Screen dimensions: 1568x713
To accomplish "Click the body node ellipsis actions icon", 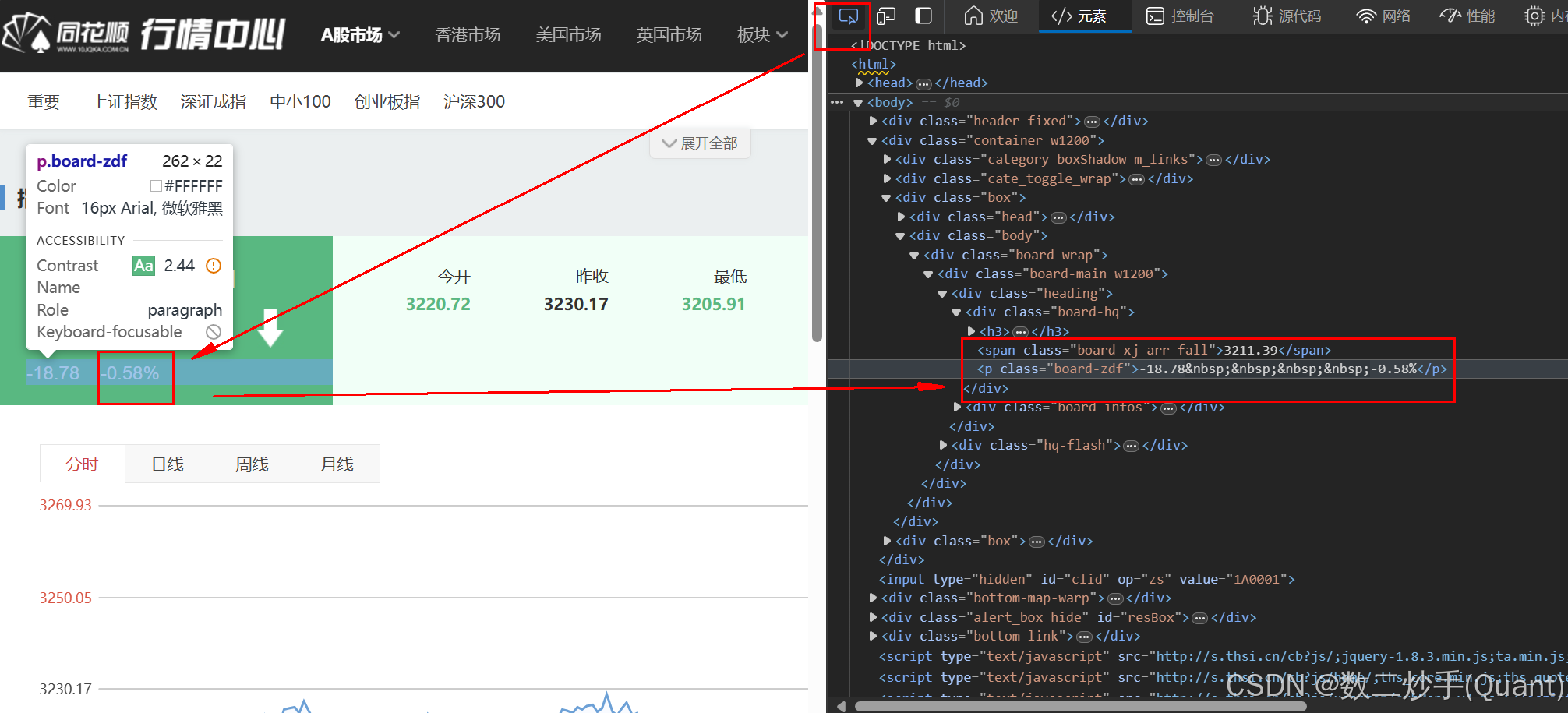I will click(x=837, y=102).
